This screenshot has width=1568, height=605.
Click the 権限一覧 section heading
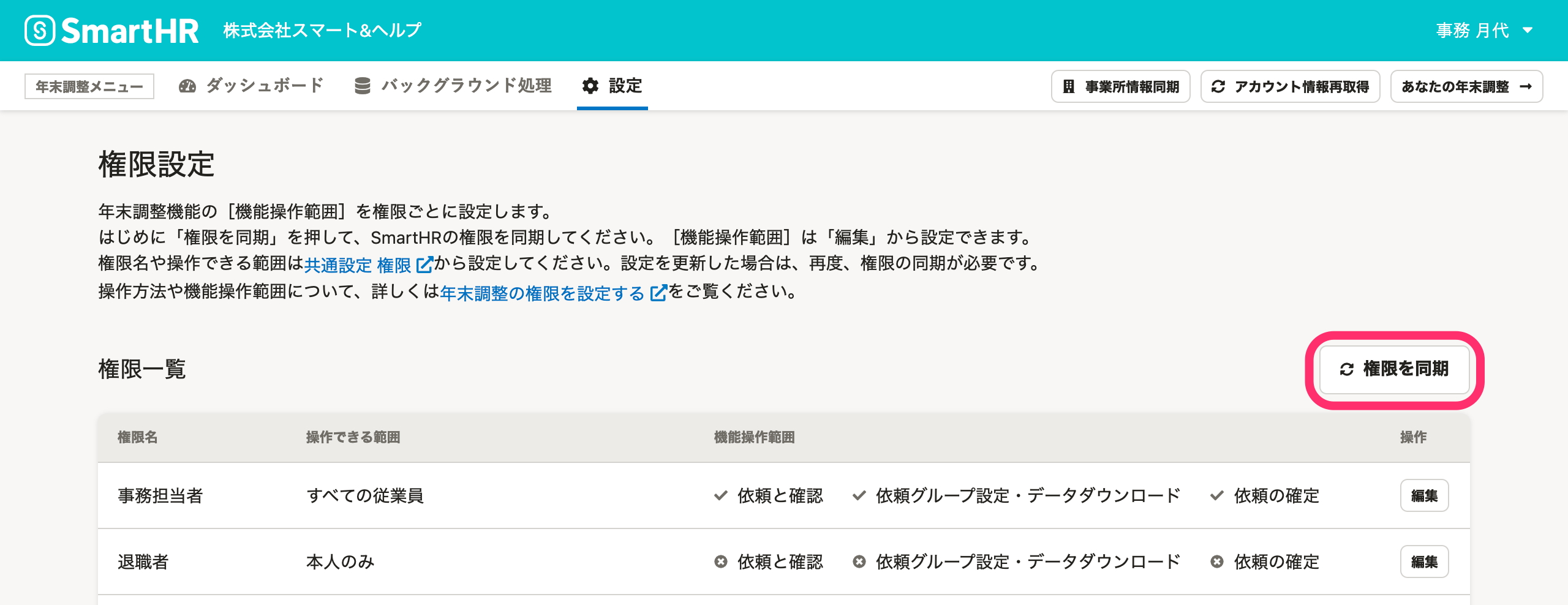pyautogui.click(x=142, y=369)
